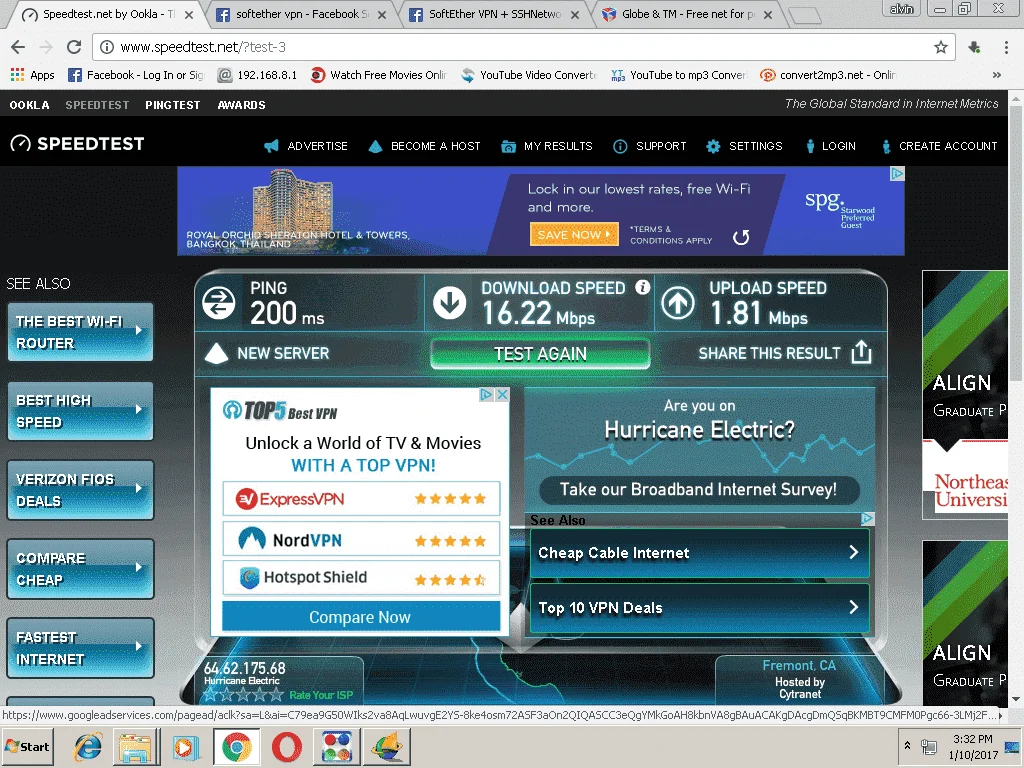1024x768 pixels.
Task: Click AdChoices icon on the hotel banner
Action: 898,174
